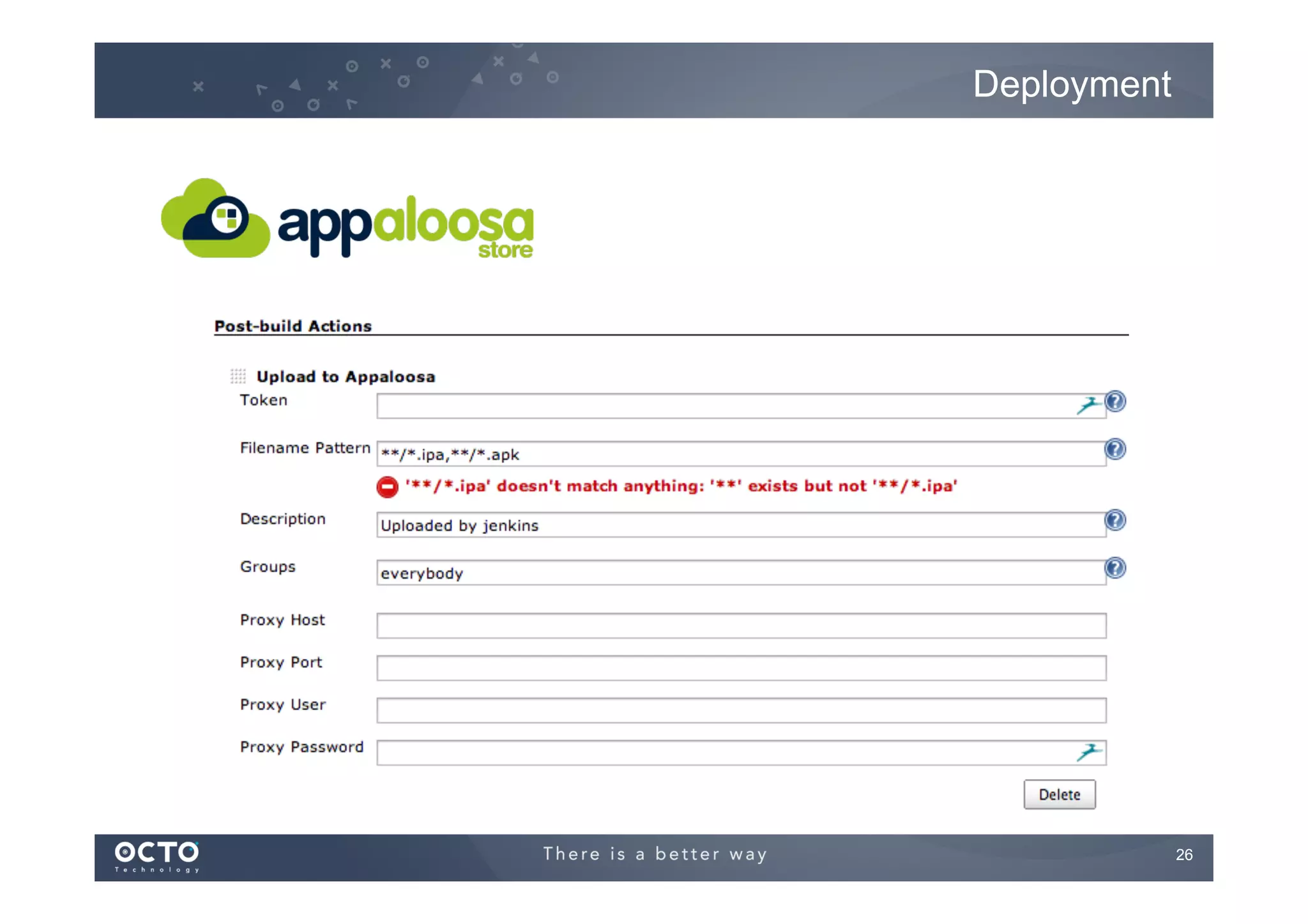Click the drag handle beside Upload to Appaloosa

point(238,376)
